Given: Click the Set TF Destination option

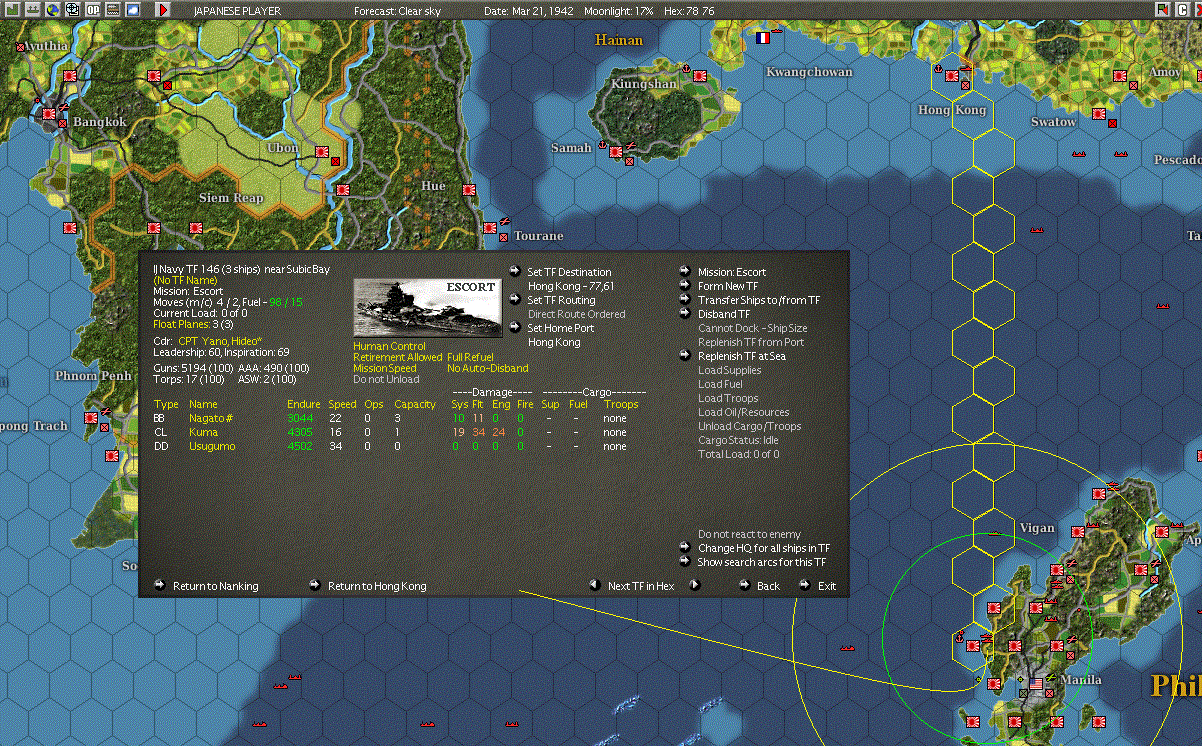Looking at the screenshot, I should tap(569, 272).
